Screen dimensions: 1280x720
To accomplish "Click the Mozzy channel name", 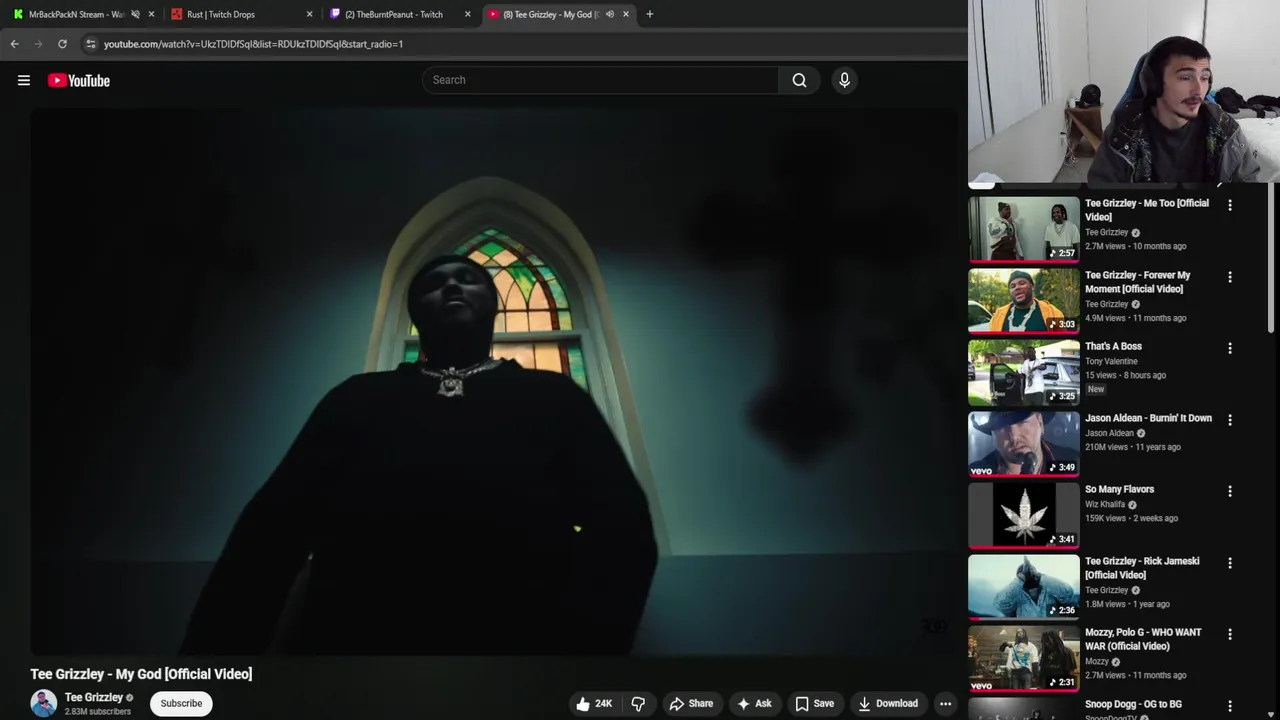I will pyautogui.click(x=1097, y=661).
